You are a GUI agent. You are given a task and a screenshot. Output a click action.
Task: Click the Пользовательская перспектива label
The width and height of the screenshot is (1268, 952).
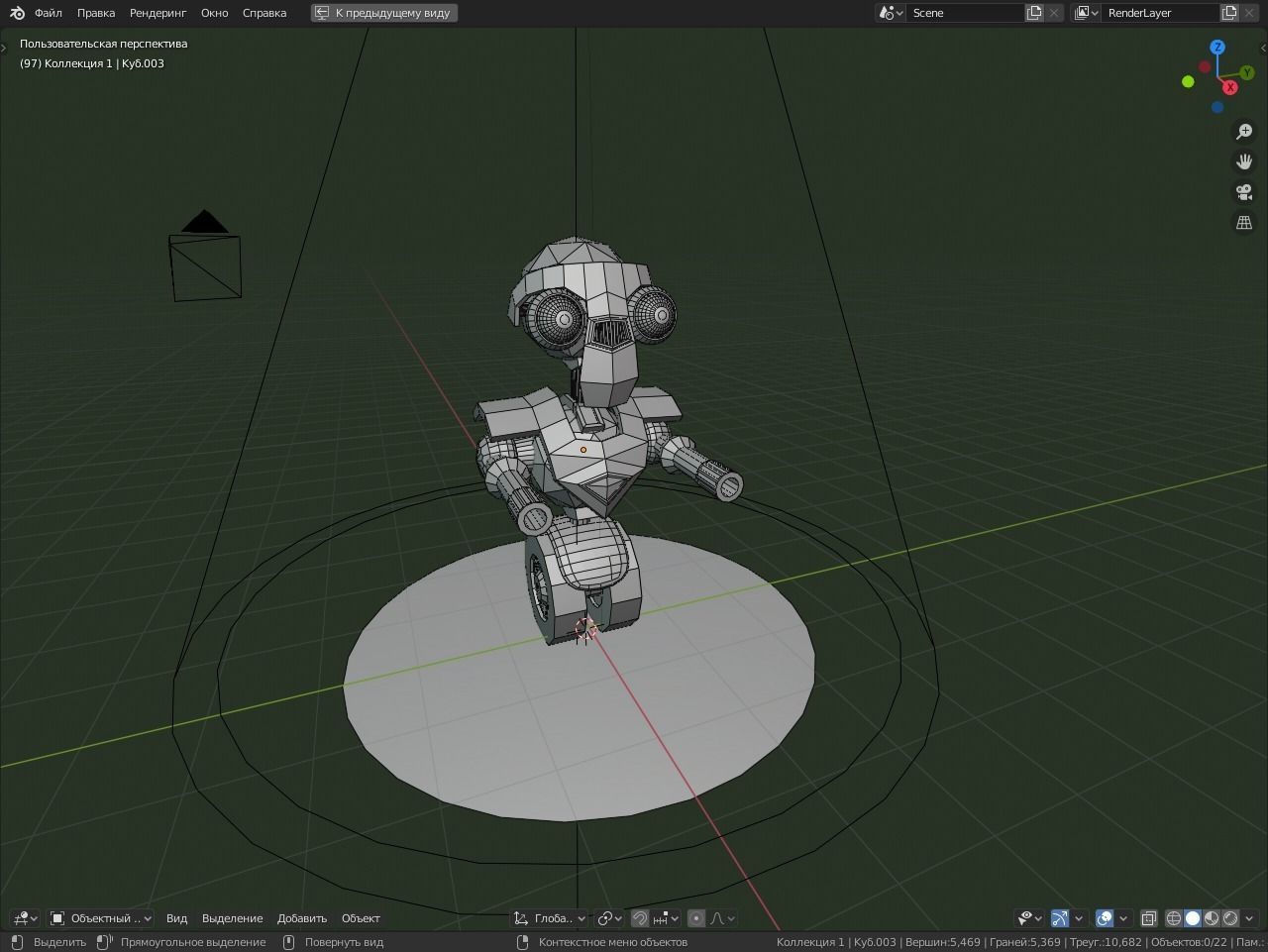coord(103,44)
